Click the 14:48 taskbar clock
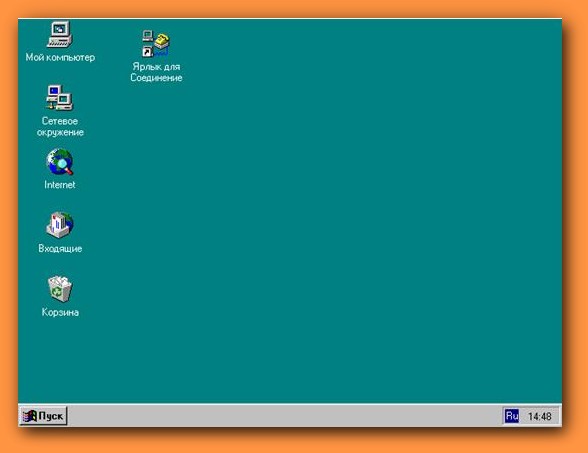Image resolution: width=588 pixels, height=453 pixels. (539, 416)
